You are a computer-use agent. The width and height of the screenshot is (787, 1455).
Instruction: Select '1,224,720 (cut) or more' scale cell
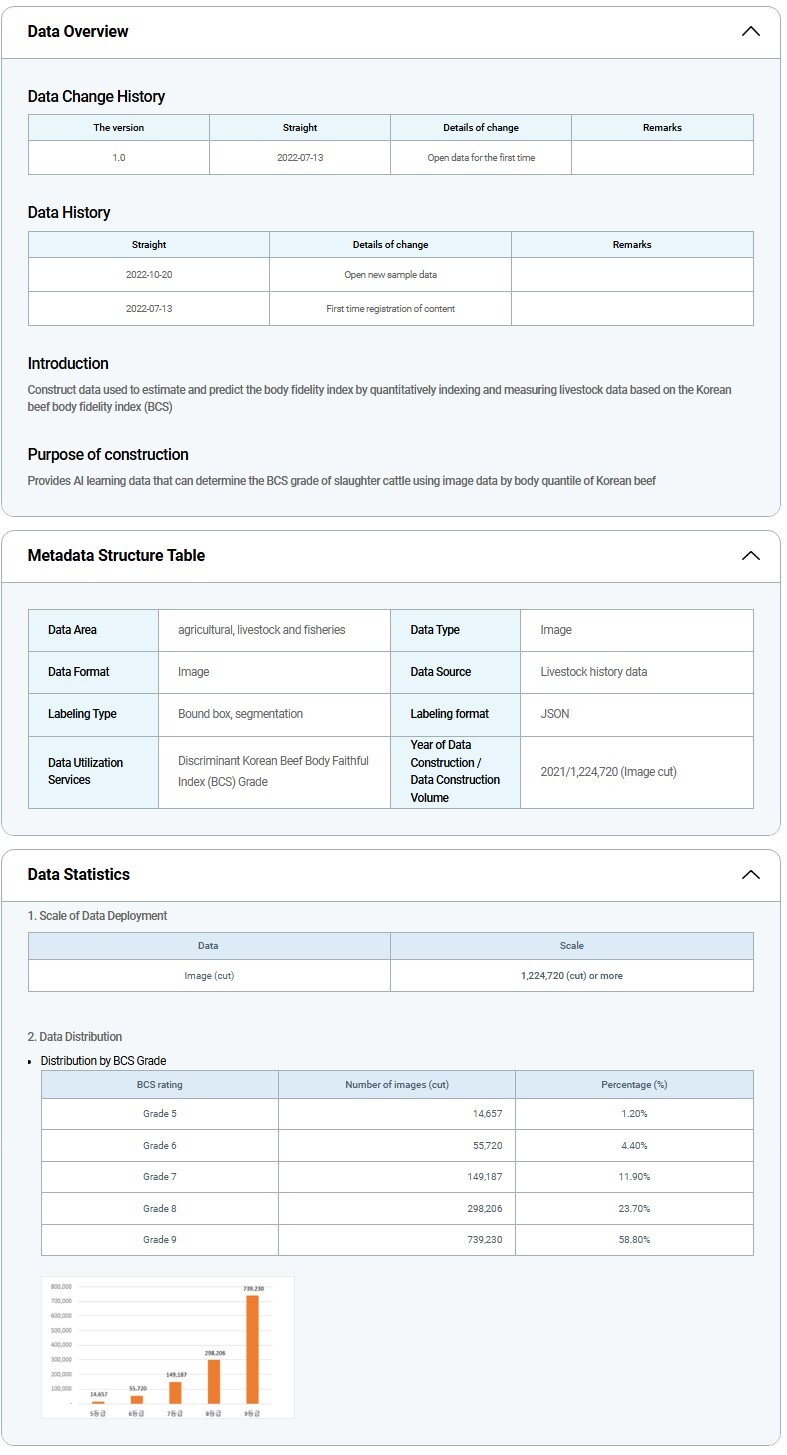coord(571,976)
